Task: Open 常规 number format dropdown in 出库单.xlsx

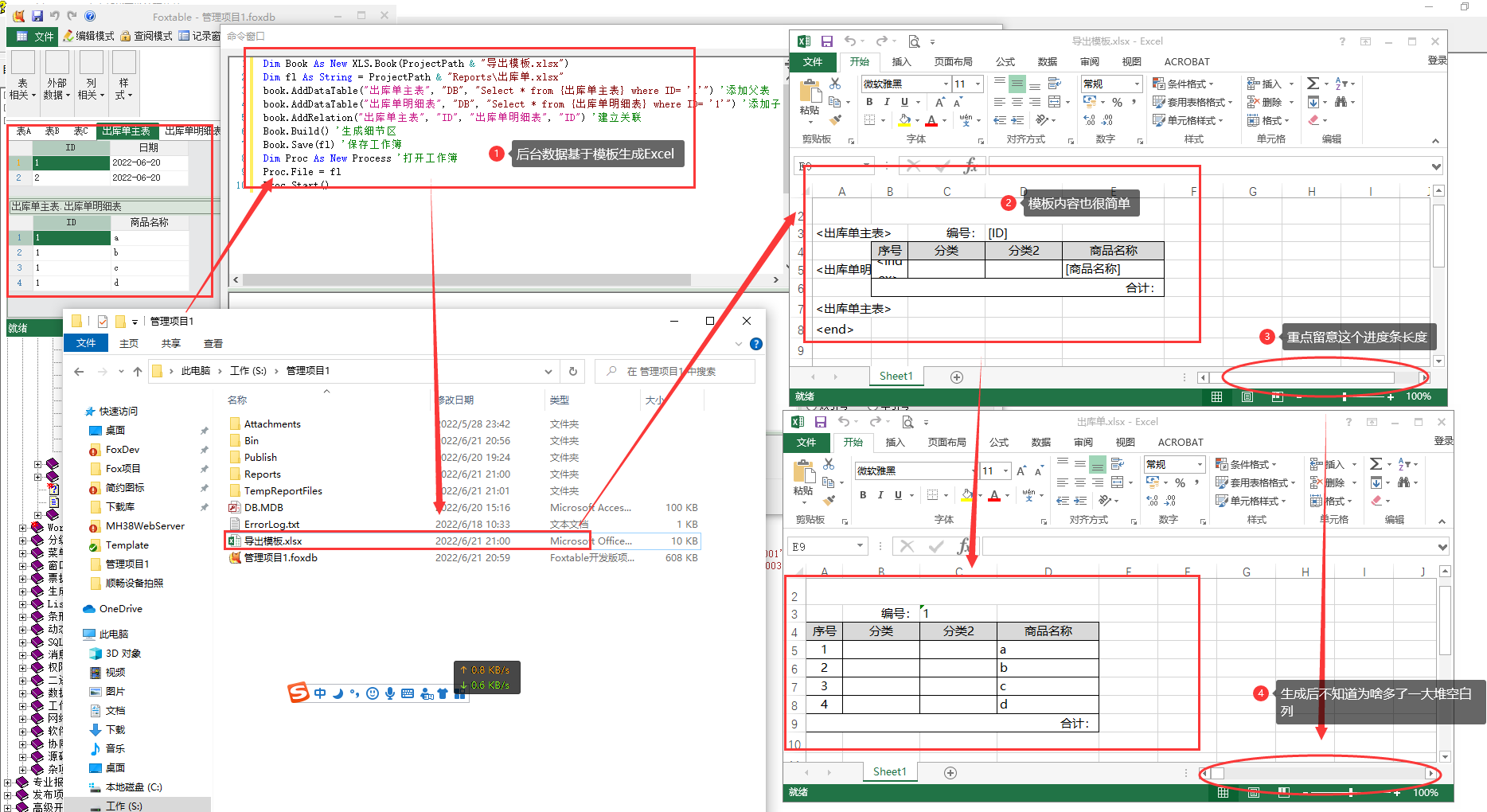Action: [1199, 465]
